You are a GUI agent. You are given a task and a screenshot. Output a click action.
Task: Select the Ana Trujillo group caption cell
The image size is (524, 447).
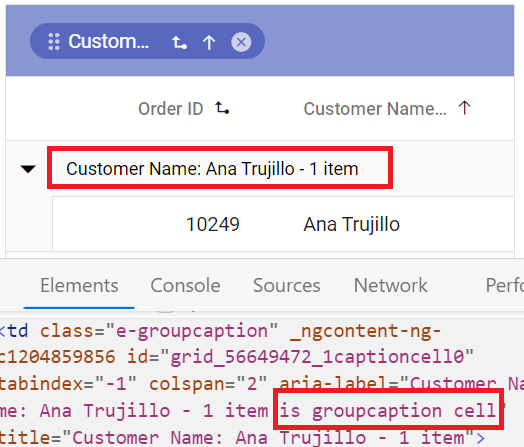point(220,168)
